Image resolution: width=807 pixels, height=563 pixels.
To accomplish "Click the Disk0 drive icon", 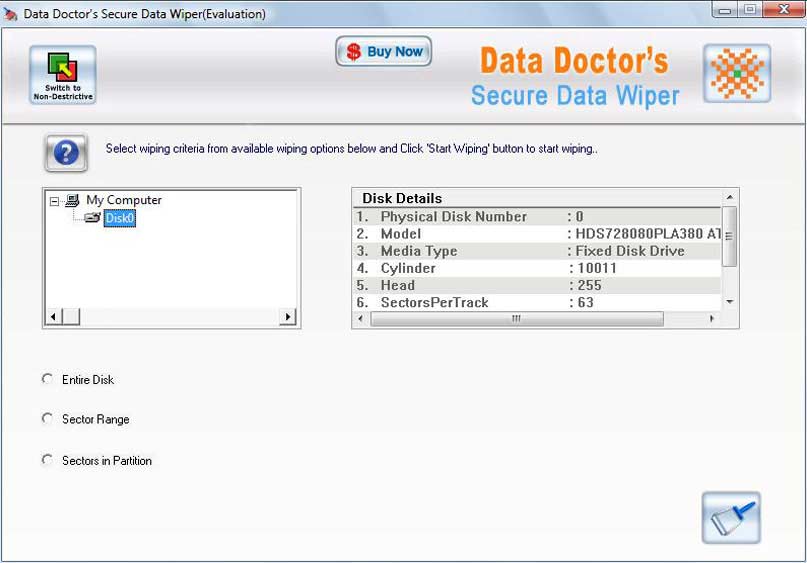I will [x=92, y=218].
